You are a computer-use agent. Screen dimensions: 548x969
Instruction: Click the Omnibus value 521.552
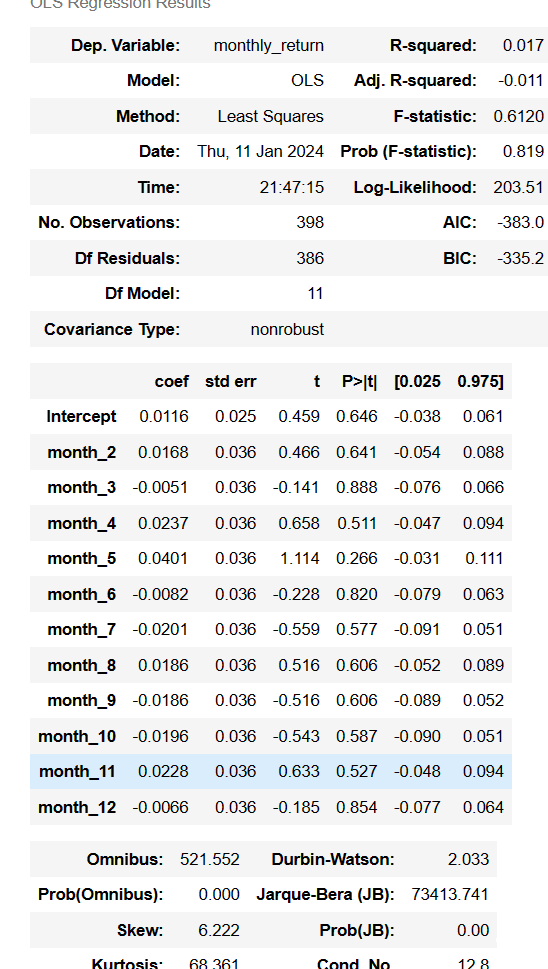click(x=210, y=859)
